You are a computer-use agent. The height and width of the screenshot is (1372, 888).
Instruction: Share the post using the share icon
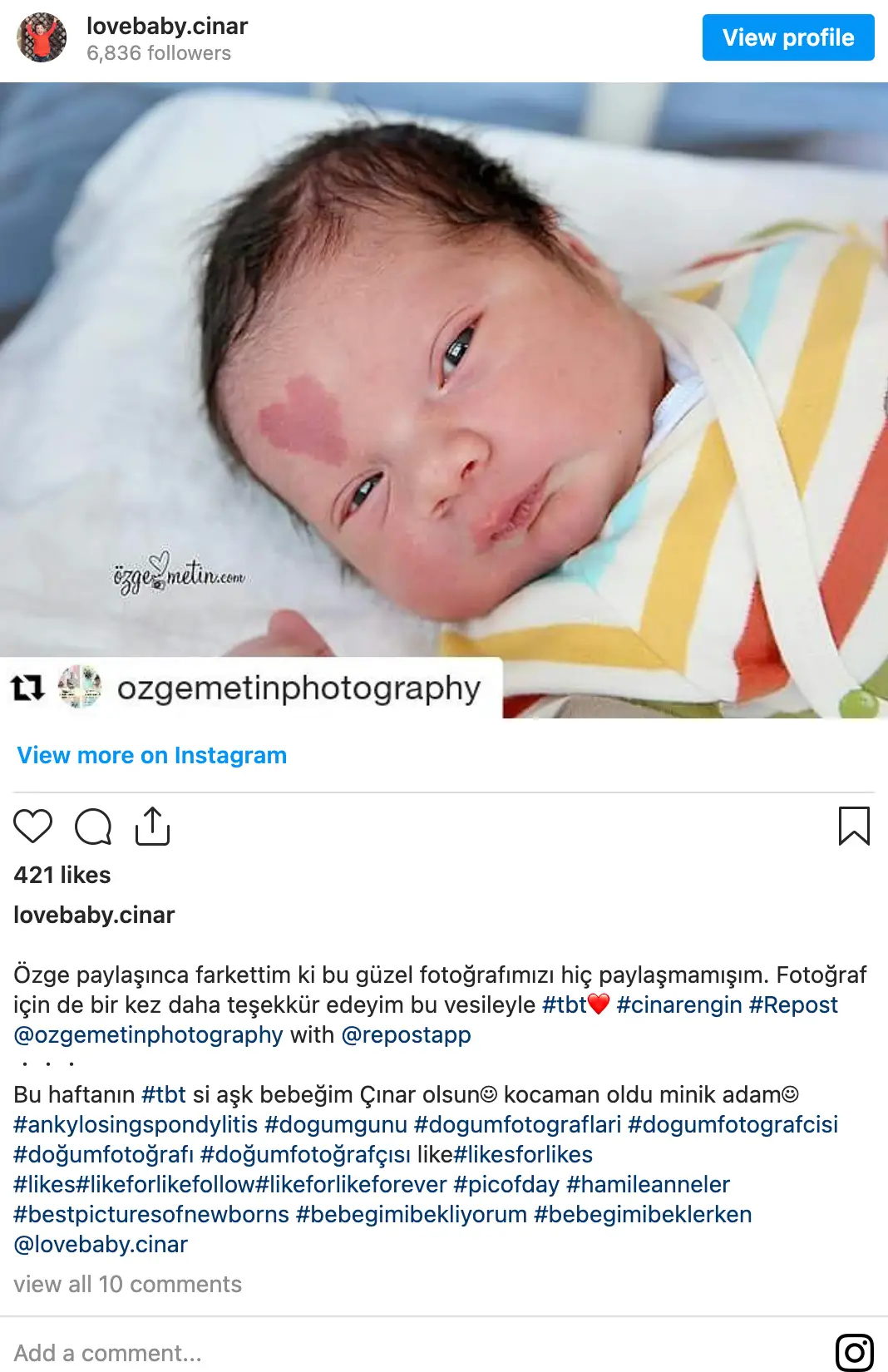click(x=152, y=826)
